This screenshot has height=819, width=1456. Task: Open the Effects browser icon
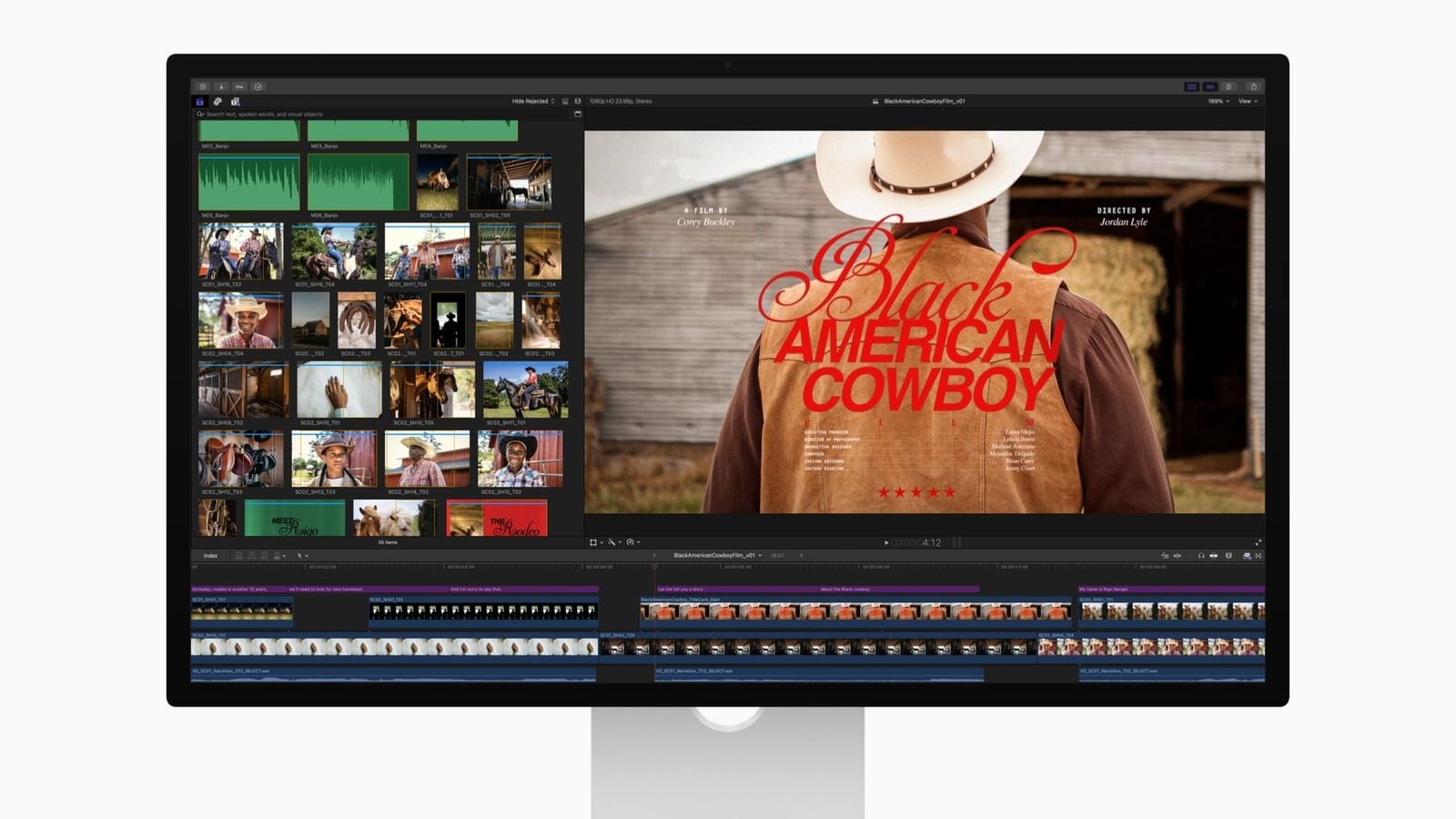(1247, 555)
